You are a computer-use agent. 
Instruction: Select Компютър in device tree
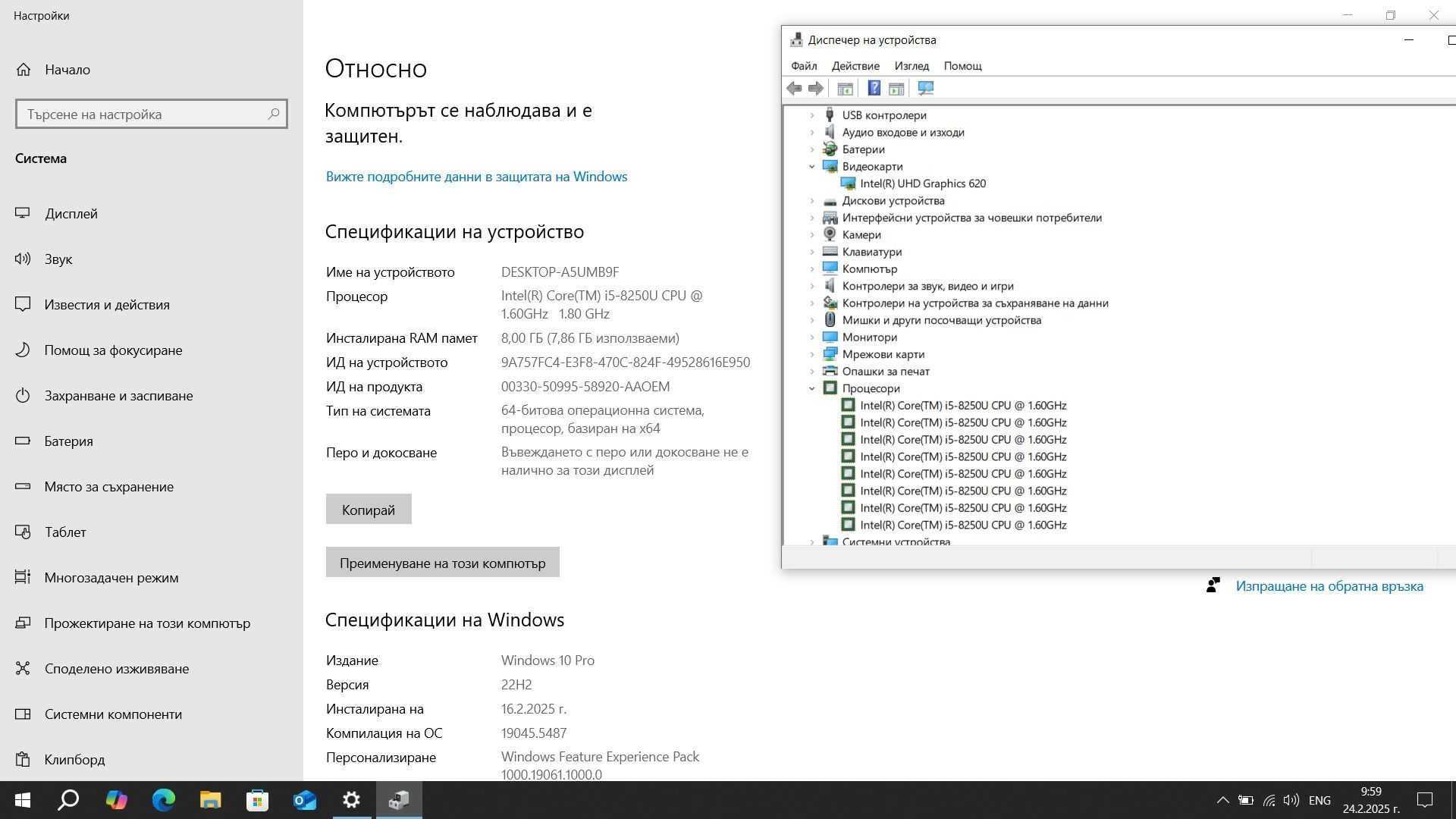pos(870,269)
